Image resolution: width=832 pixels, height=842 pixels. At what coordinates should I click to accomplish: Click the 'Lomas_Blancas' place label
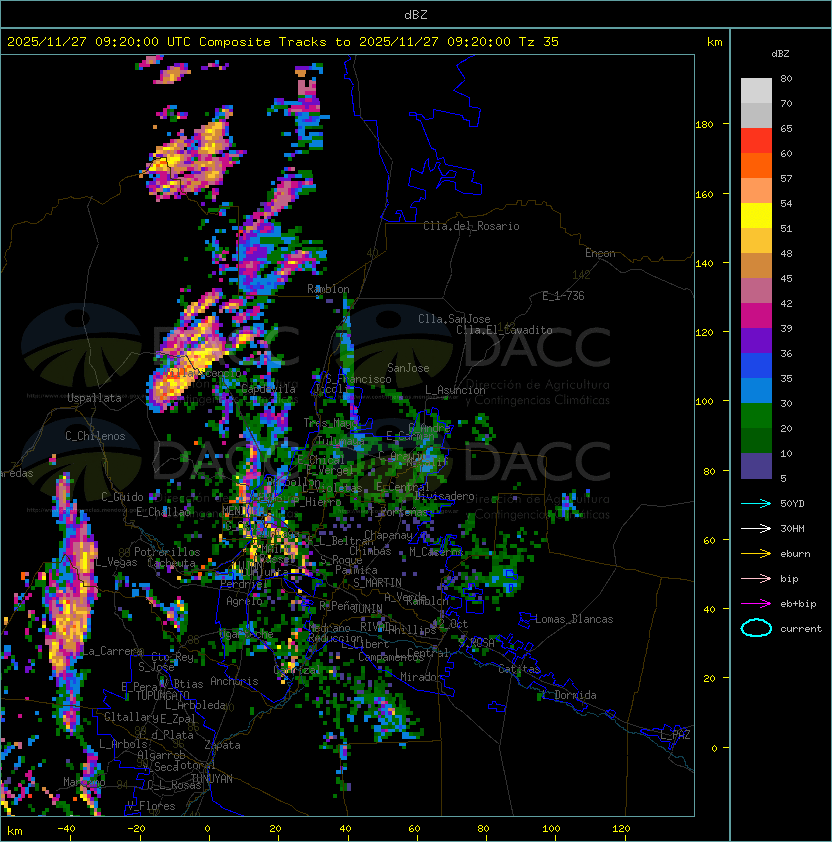(x=574, y=619)
